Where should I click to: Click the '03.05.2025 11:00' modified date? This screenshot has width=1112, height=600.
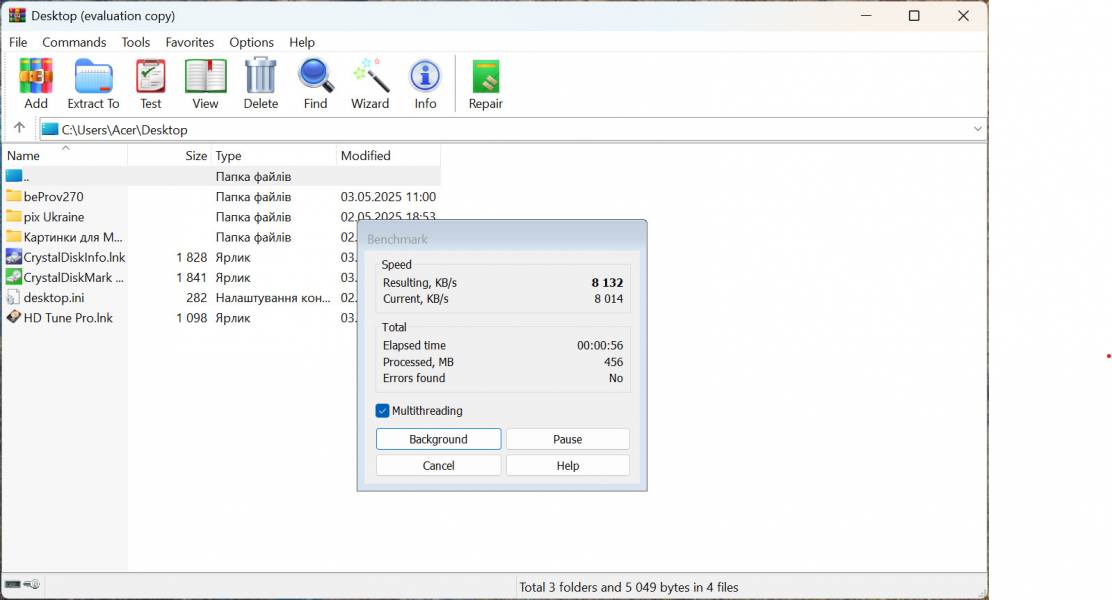point(388,196)
